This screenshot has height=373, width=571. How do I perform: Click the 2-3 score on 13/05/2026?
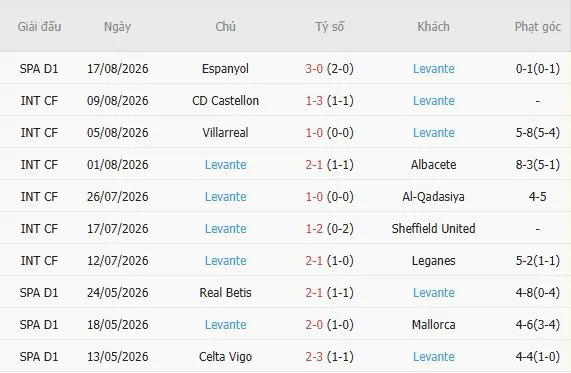pos(314,357)
